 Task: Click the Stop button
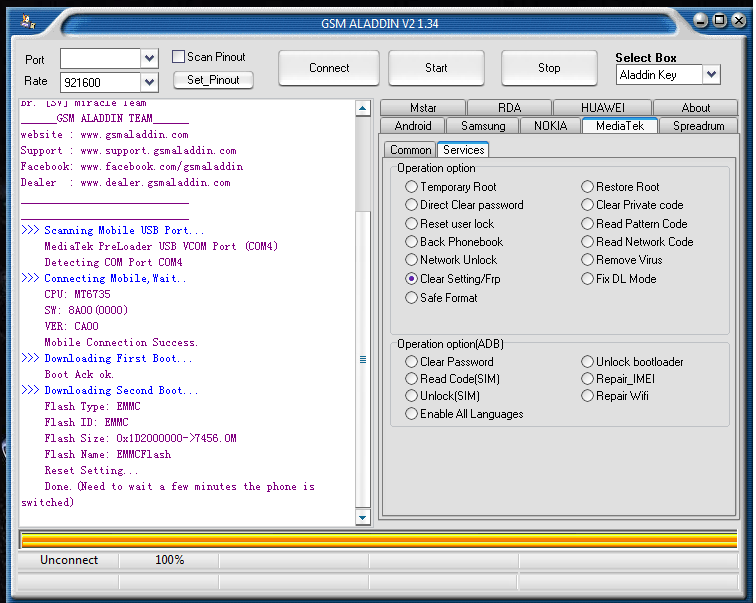coord(549,68)
